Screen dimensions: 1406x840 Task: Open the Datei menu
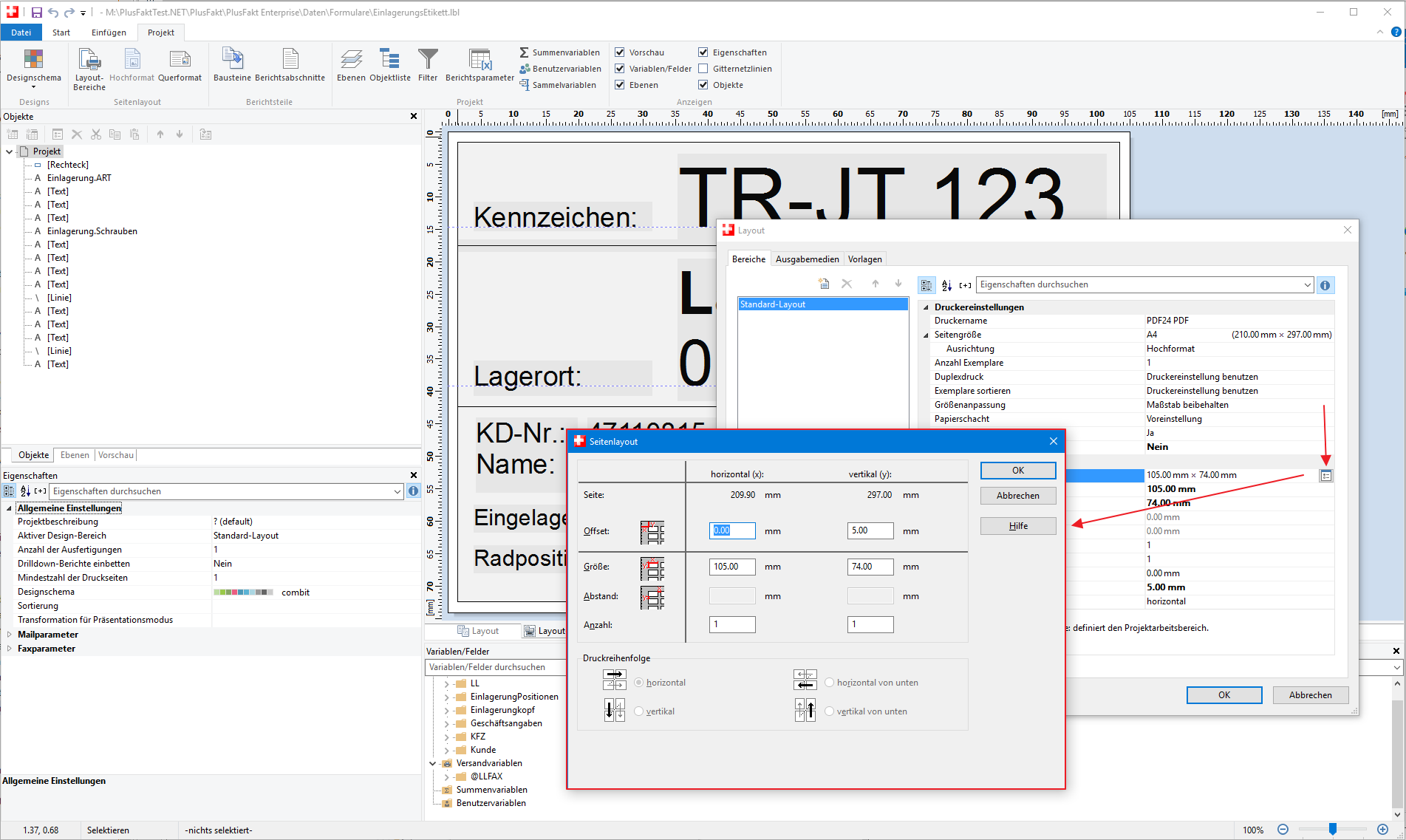point(21,33)
